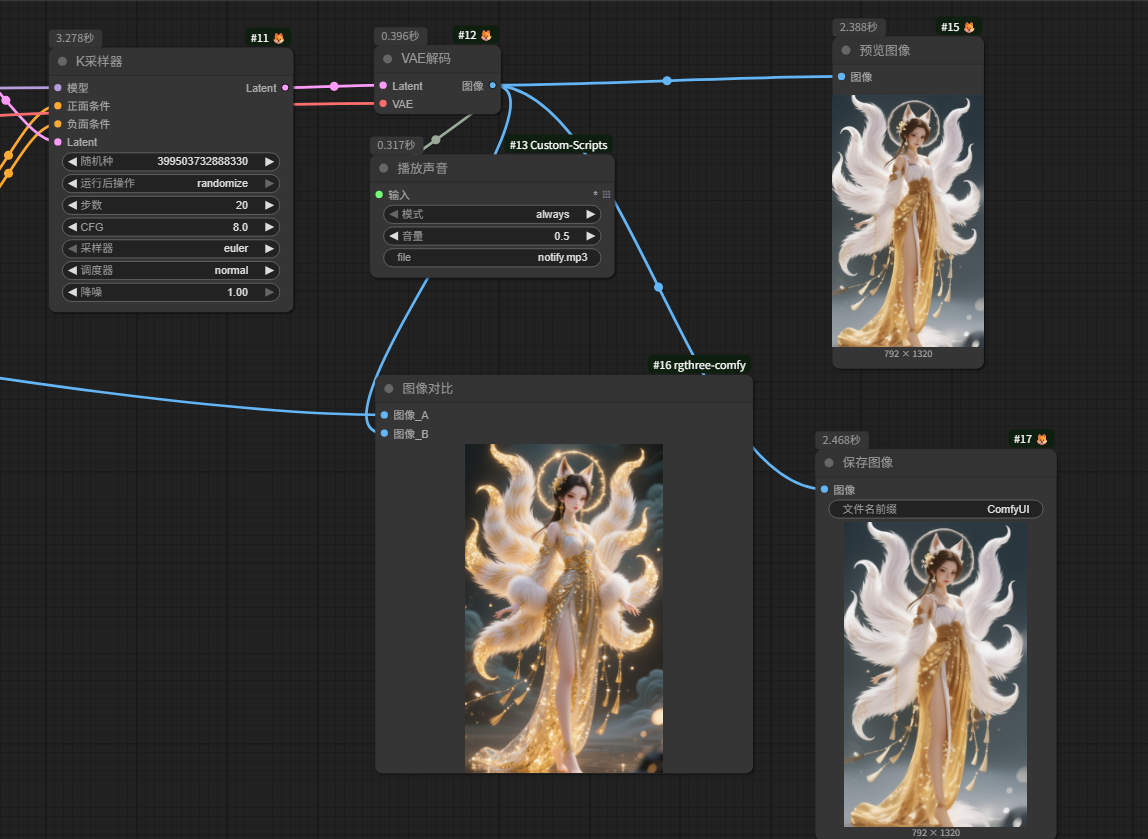
Task: Click the reroute dot on link to 预览图像
Action: pyautogui.click(x=667, y=81)
